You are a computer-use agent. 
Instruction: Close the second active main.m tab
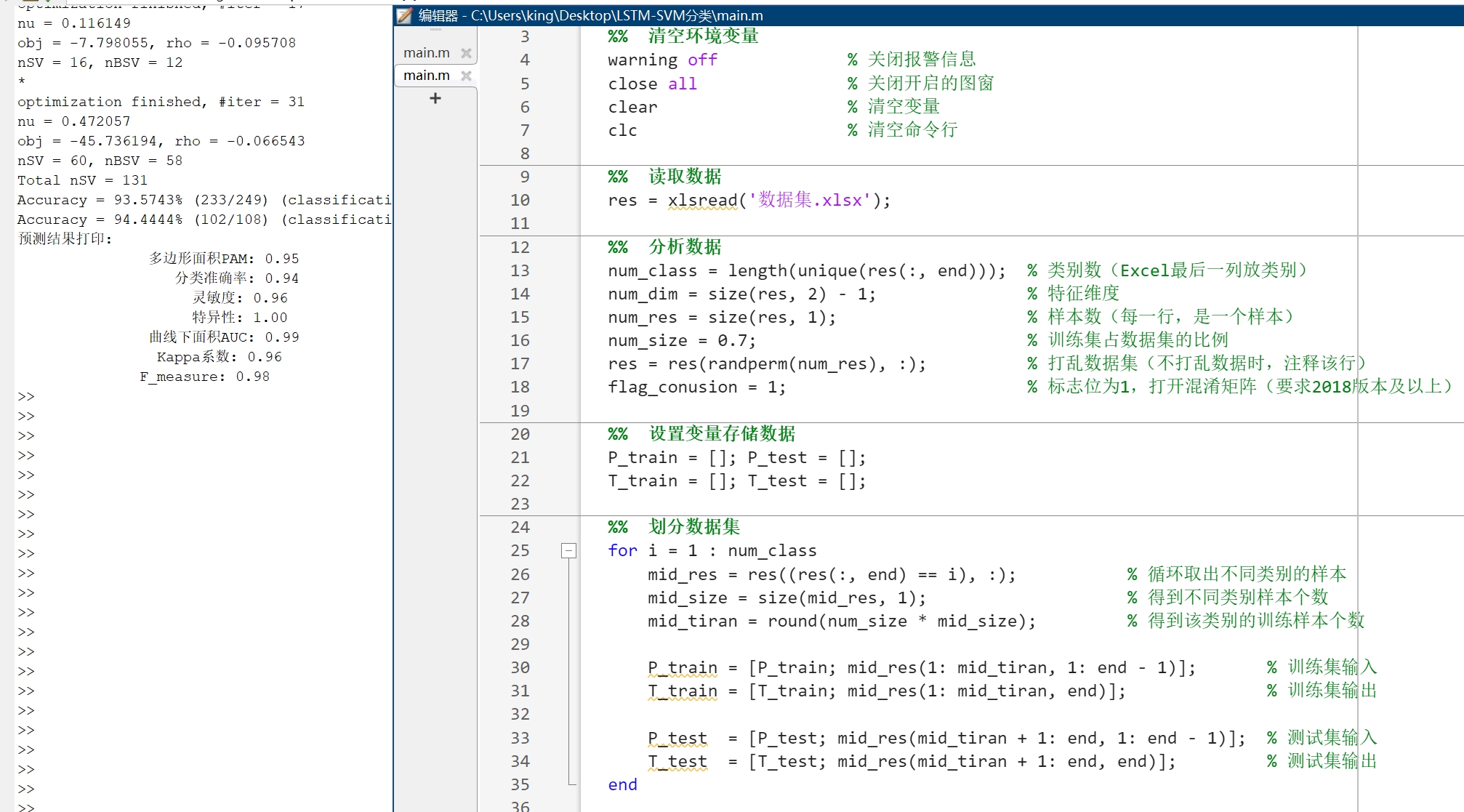(x=466, y=76)
